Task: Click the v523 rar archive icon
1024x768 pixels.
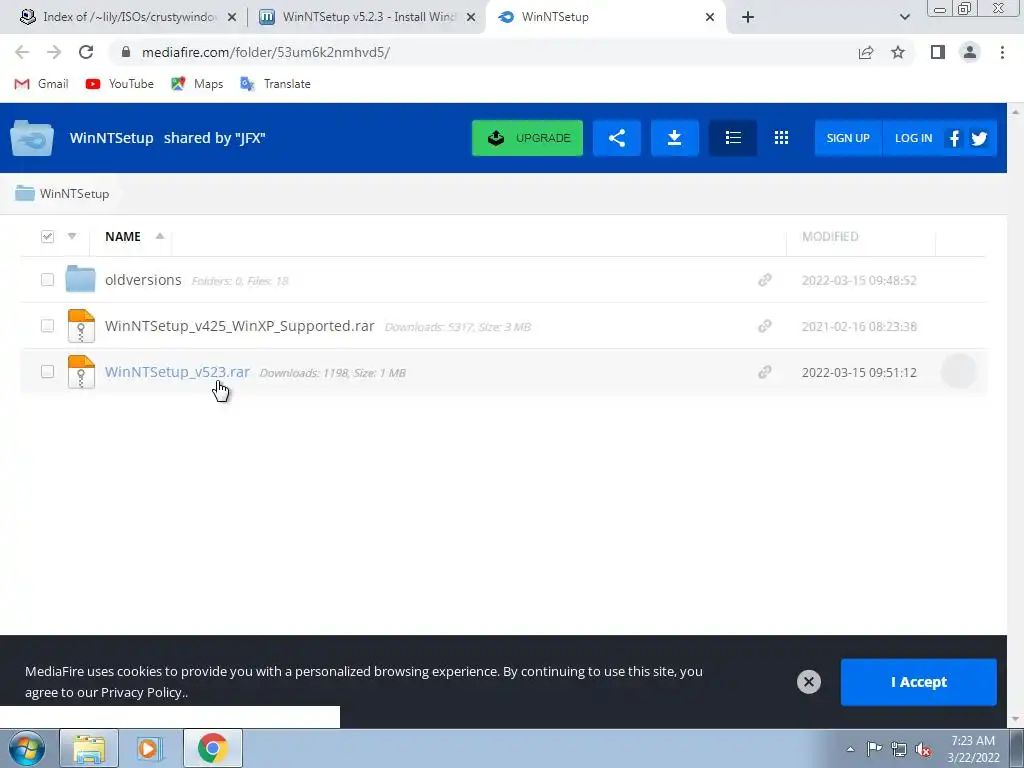Action: point(81,372)
